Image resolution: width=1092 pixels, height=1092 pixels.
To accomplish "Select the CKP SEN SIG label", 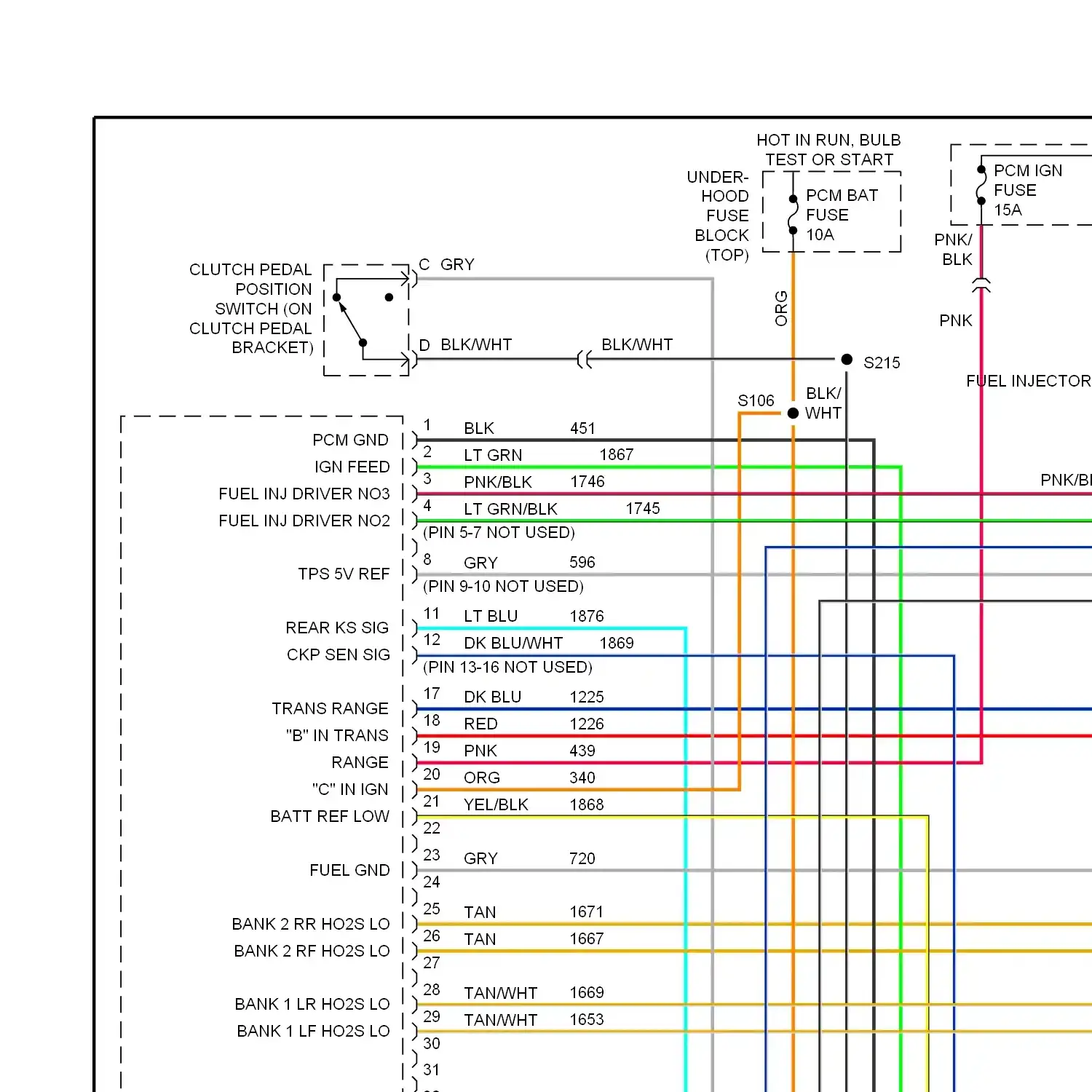I will (339, 654).
